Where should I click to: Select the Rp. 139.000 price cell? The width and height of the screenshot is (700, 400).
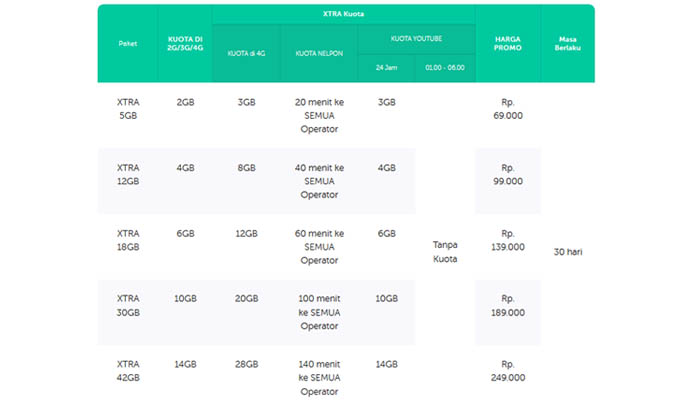508,239
